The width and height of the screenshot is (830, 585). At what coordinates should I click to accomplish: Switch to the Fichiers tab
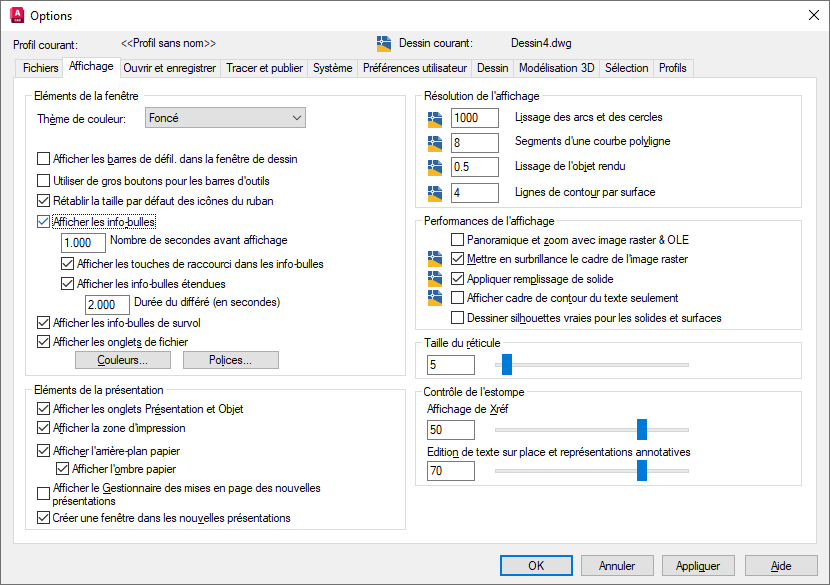[40, 68]
